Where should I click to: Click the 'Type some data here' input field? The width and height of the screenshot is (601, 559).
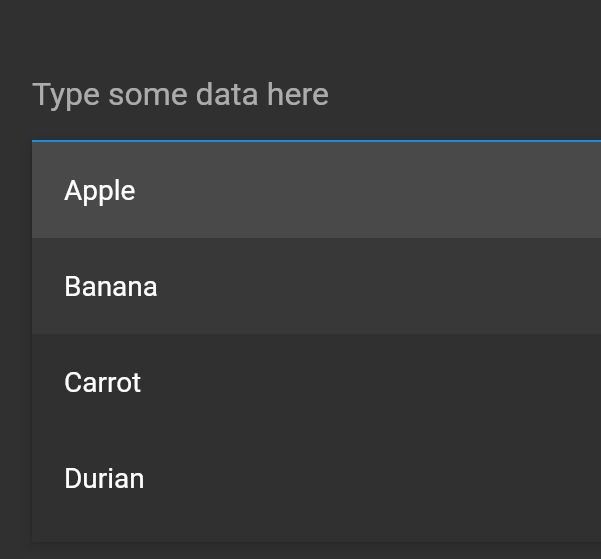pos(300,95)
